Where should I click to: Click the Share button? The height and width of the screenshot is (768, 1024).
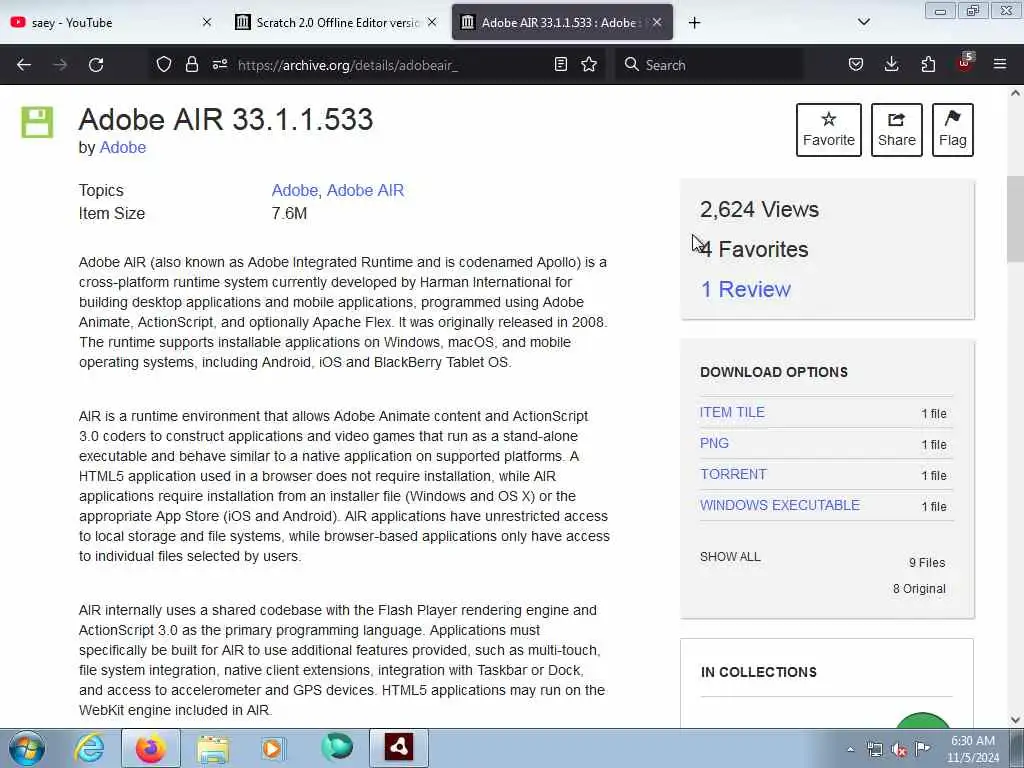click(897, 130)
